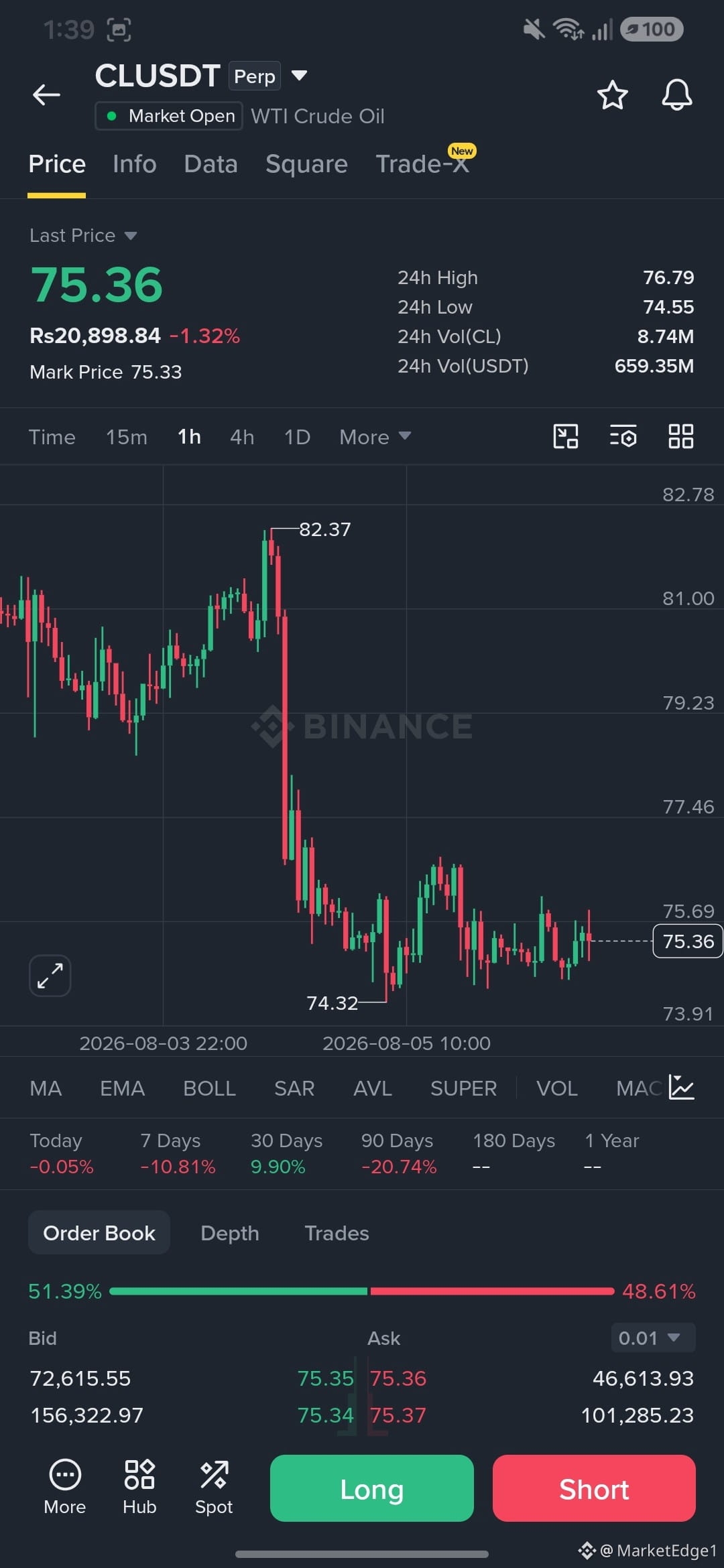724x1568 pixels.
Task: Open the More timeframes dropdown
Action: click(x=375, y=437)
